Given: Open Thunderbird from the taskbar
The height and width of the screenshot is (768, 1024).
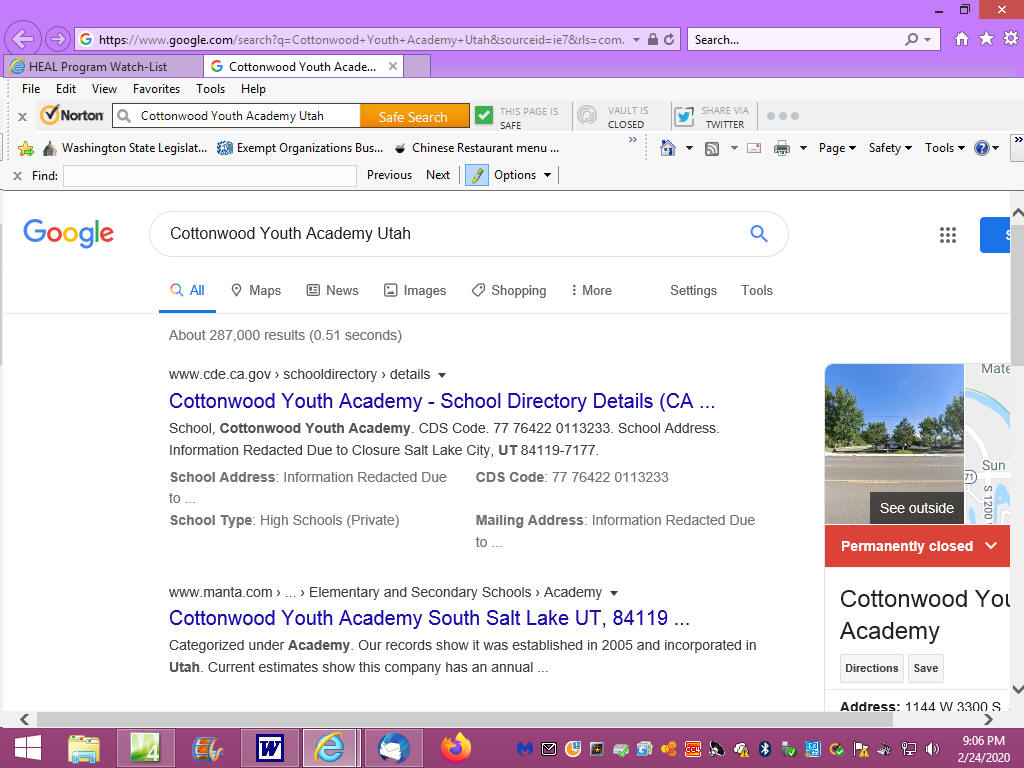Looking at the screenshot, I should (394, 748).
